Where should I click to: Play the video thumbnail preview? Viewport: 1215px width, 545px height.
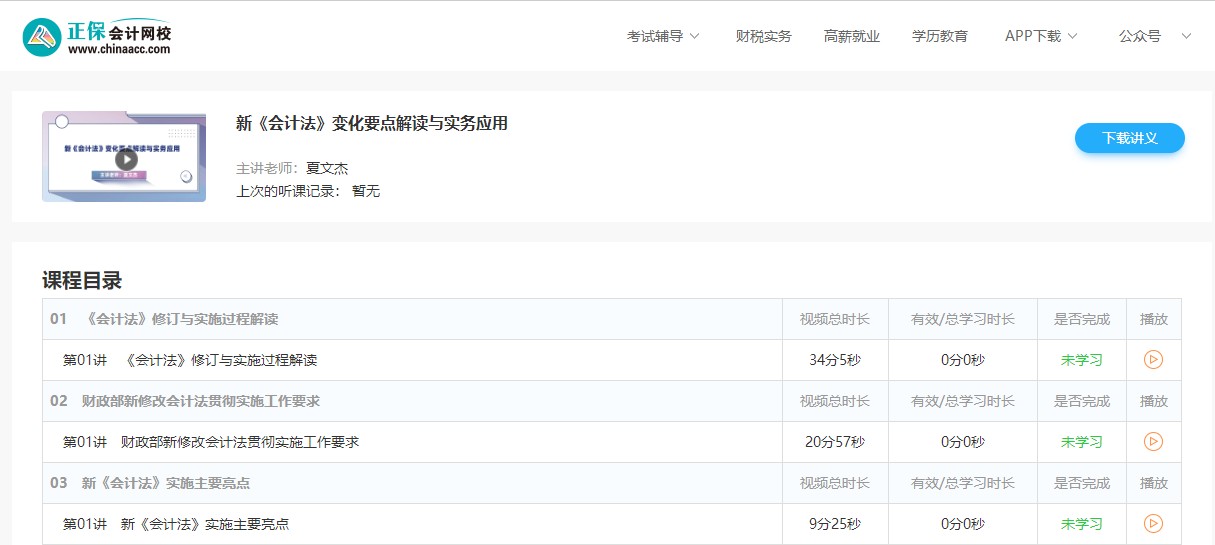point(125,158)
